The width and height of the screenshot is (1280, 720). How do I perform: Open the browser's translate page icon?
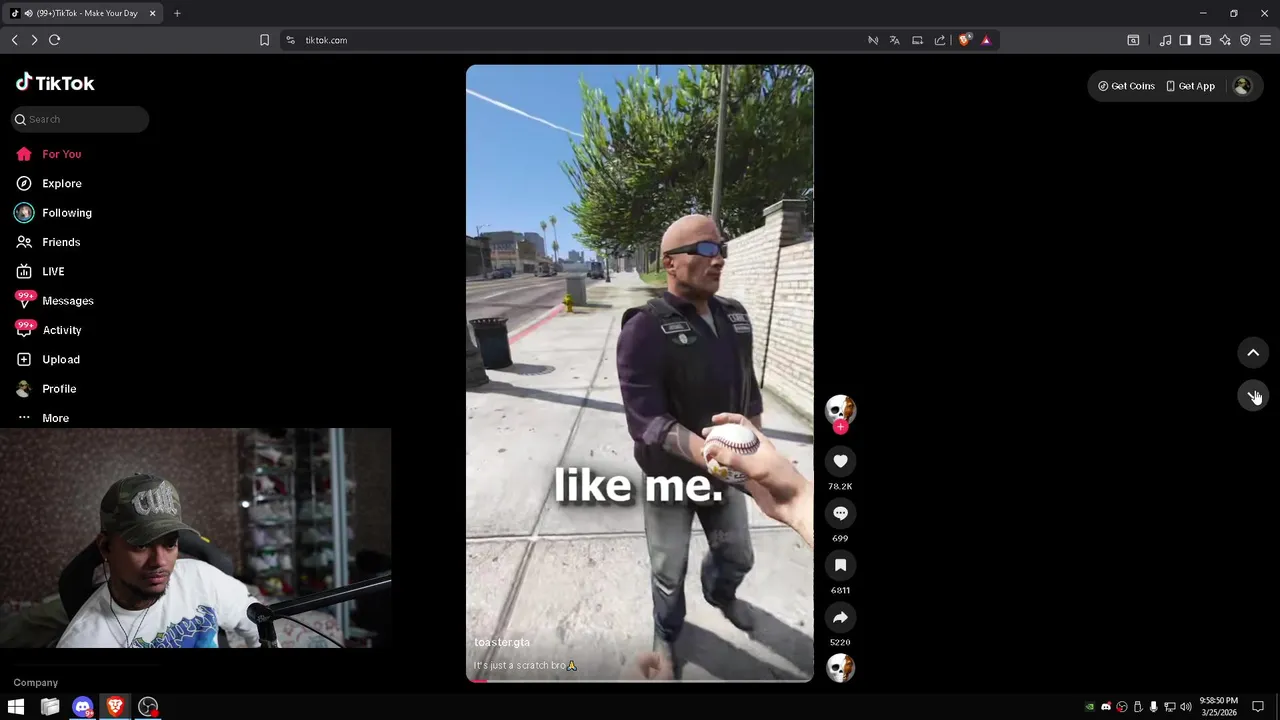click(894, 40)
